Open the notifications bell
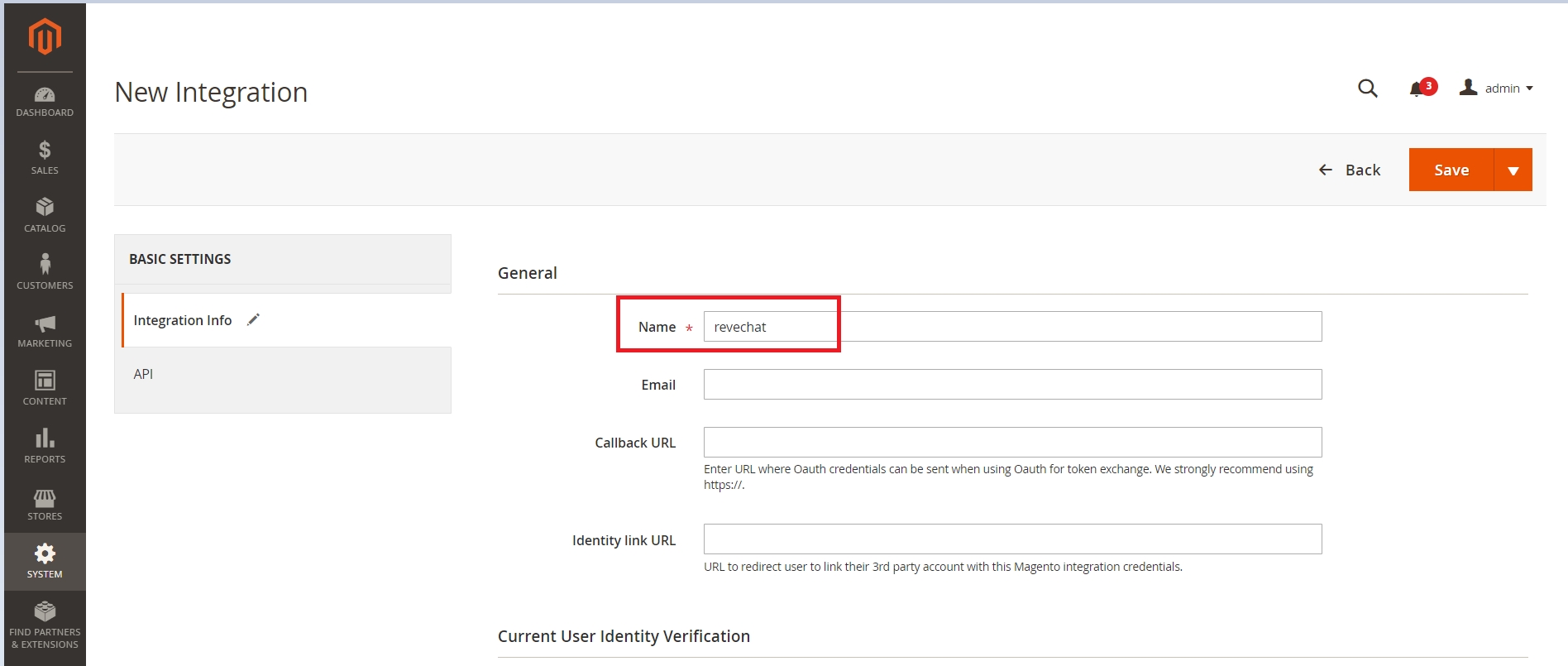The image size is (1568, 666). (1417, 89)
